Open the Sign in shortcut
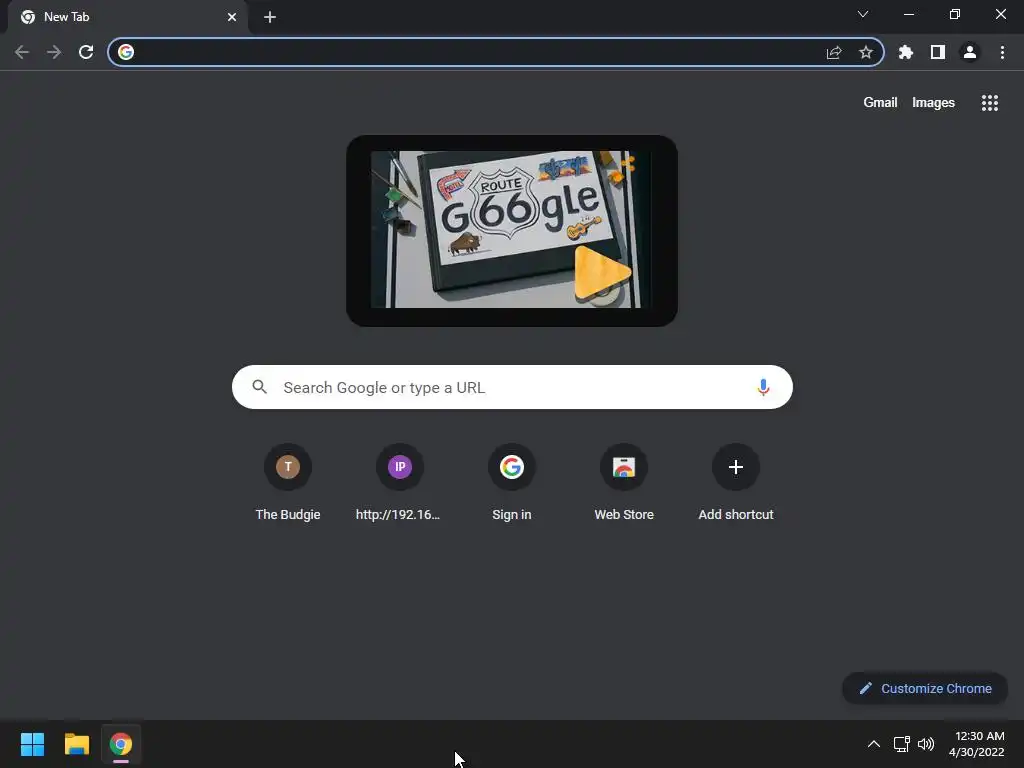 click(x=512, y=483)
